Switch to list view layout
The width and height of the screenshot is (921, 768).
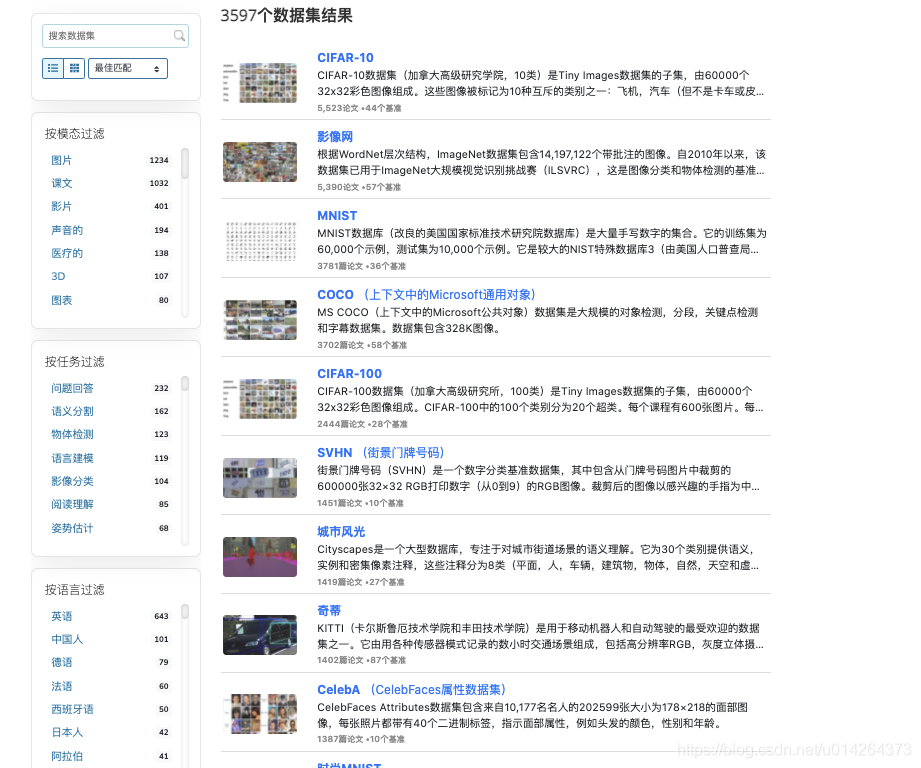(53, 68)
